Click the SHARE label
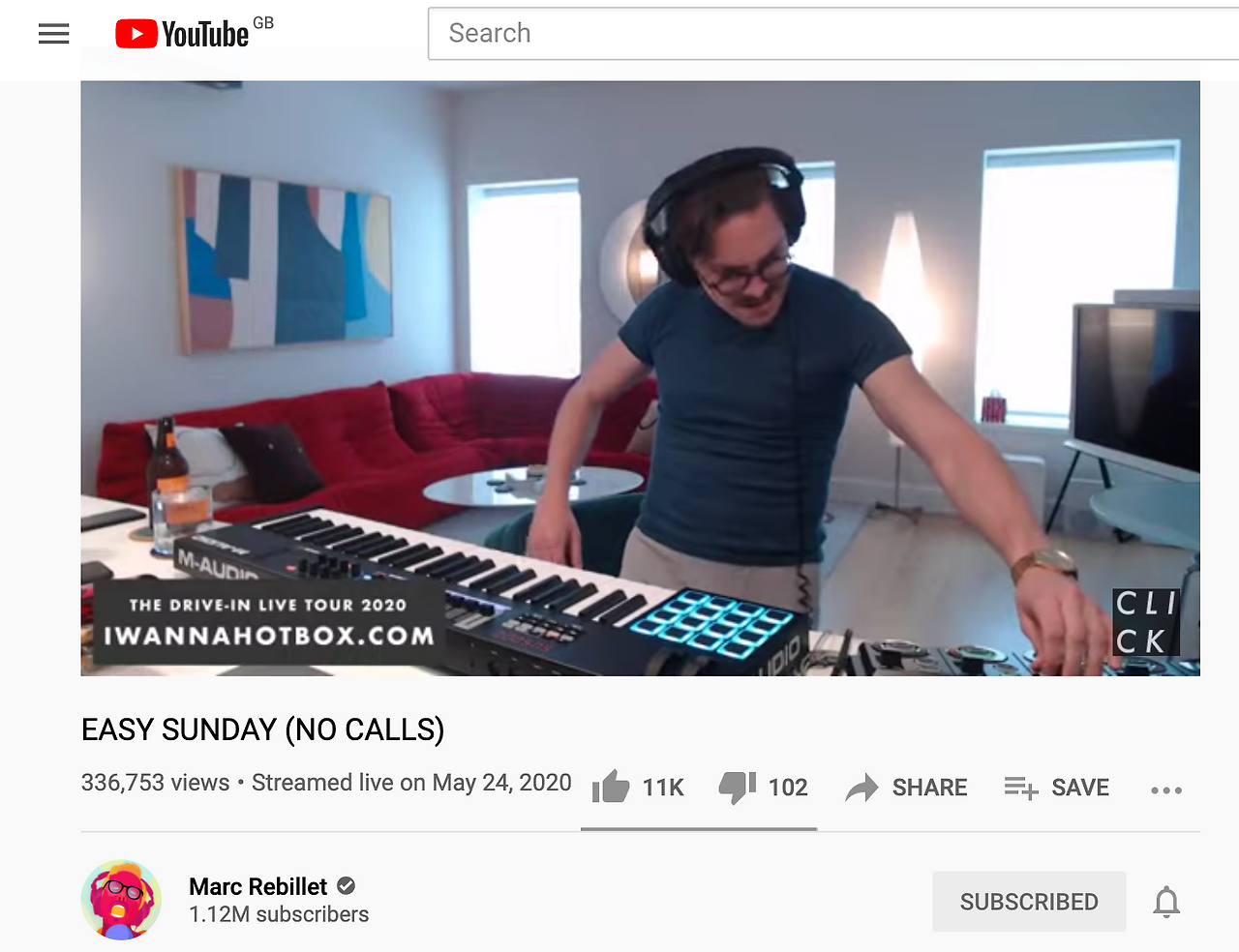 coord(929,788)
